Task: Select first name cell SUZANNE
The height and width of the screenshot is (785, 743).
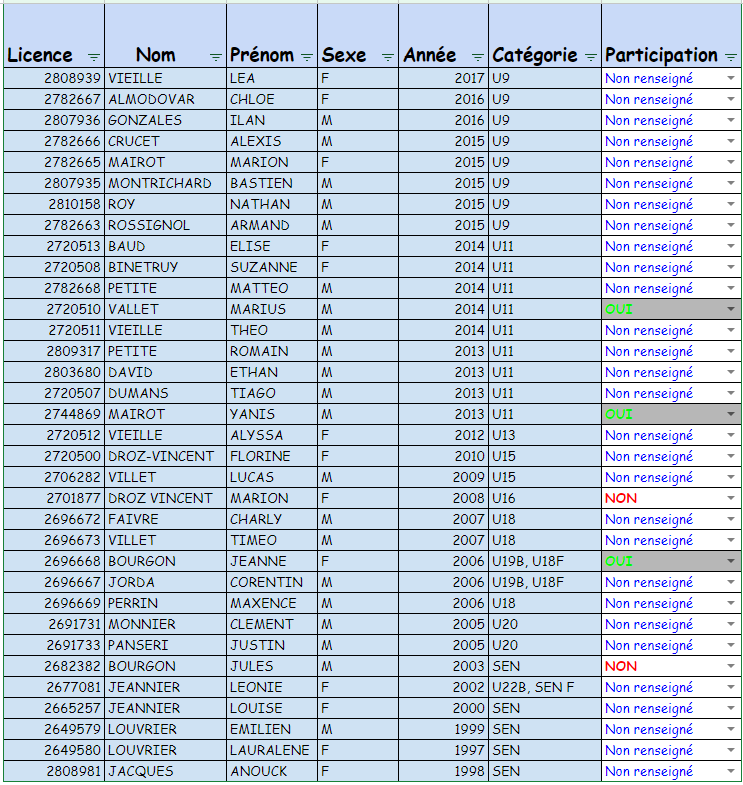Action: [x=272, y=267]
